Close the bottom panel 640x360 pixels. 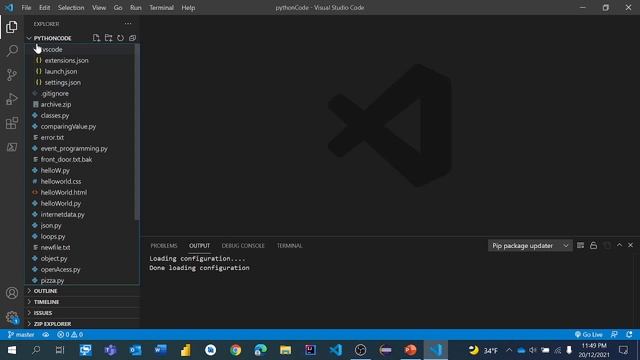point(631,245)
